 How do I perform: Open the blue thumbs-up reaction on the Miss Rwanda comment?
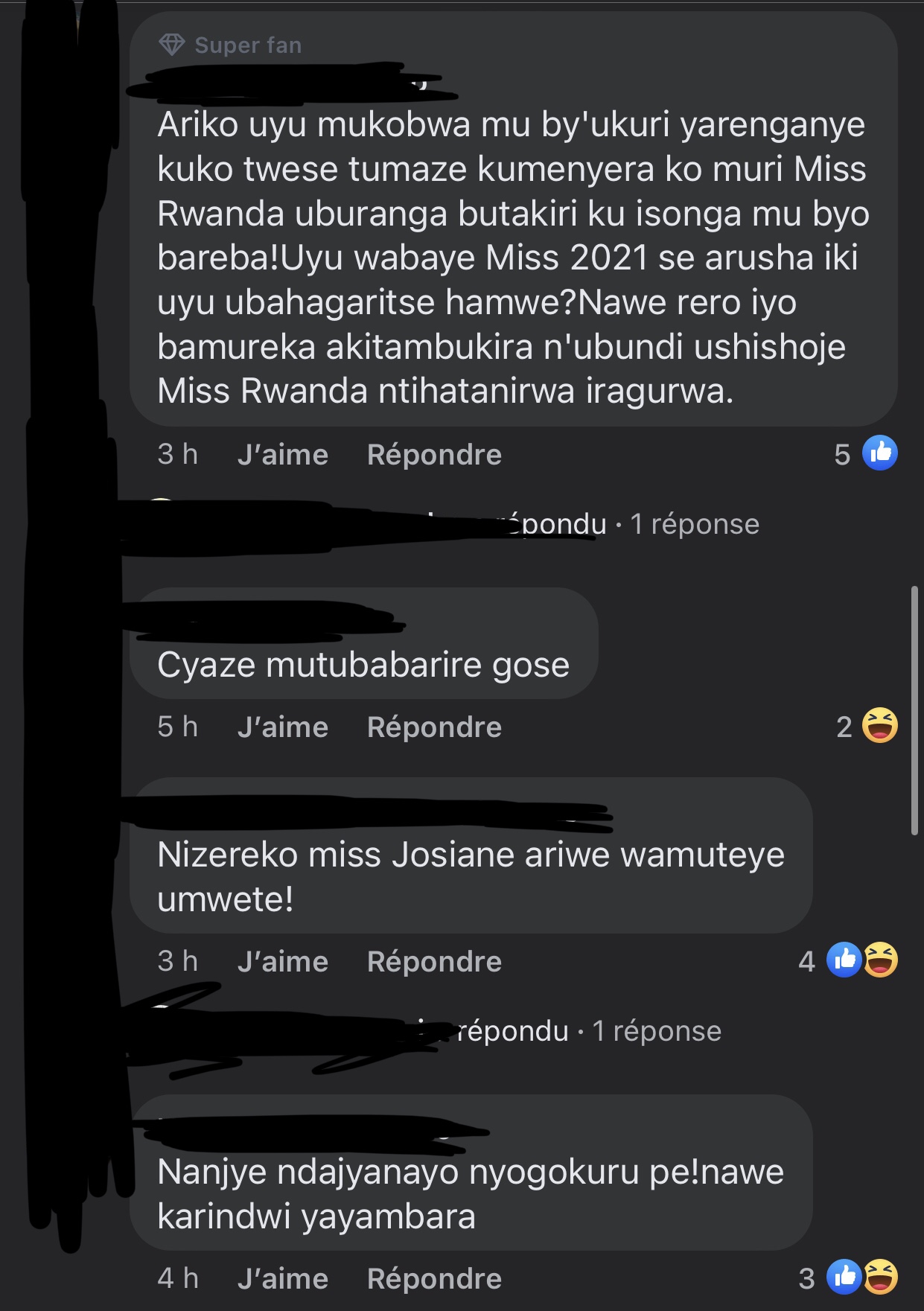[880, 453]
